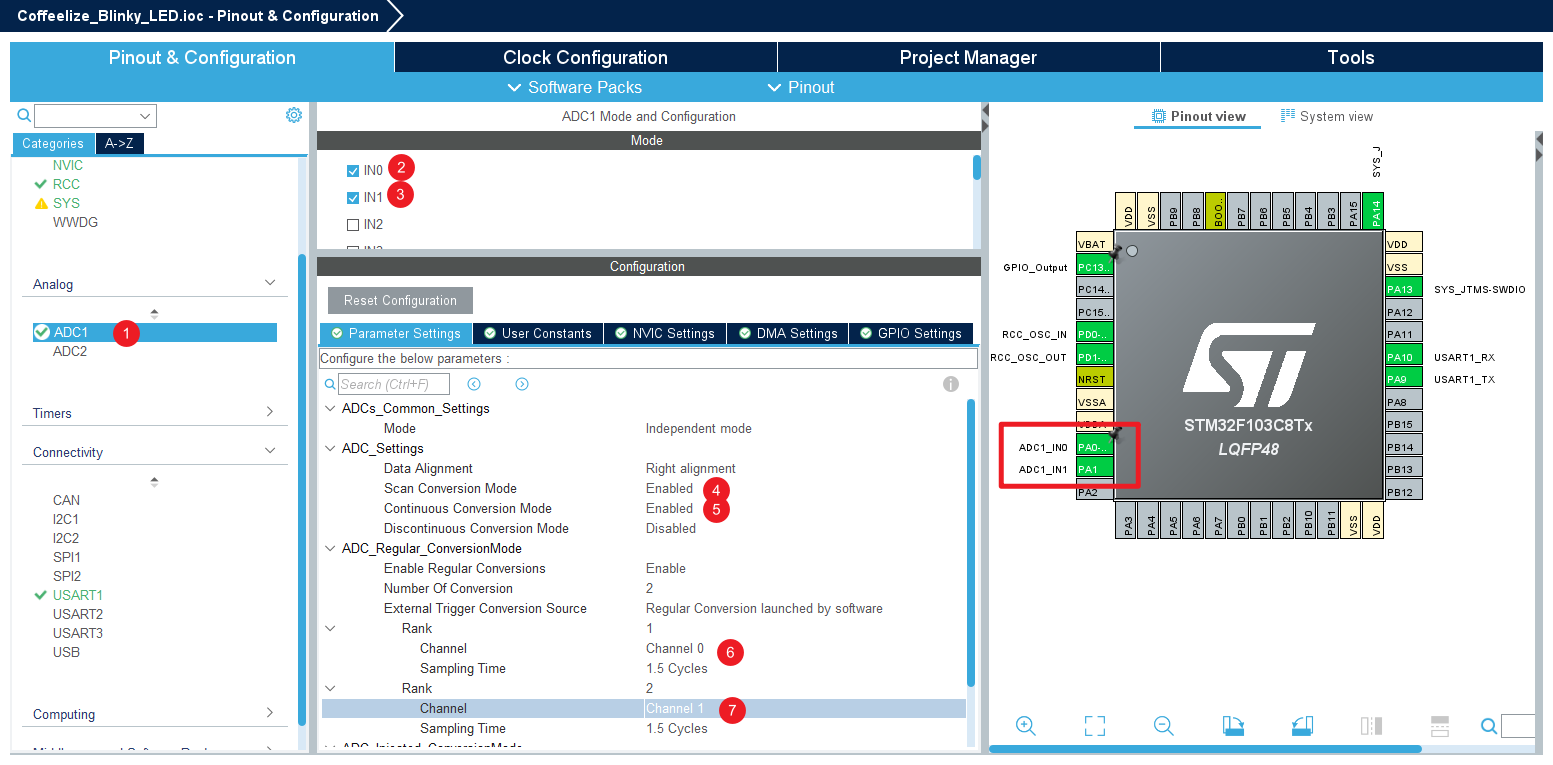This screenshot has width=1553, height=765.
Task: Zoom out of the pinout view
Action: click(x=1163, y=726)
